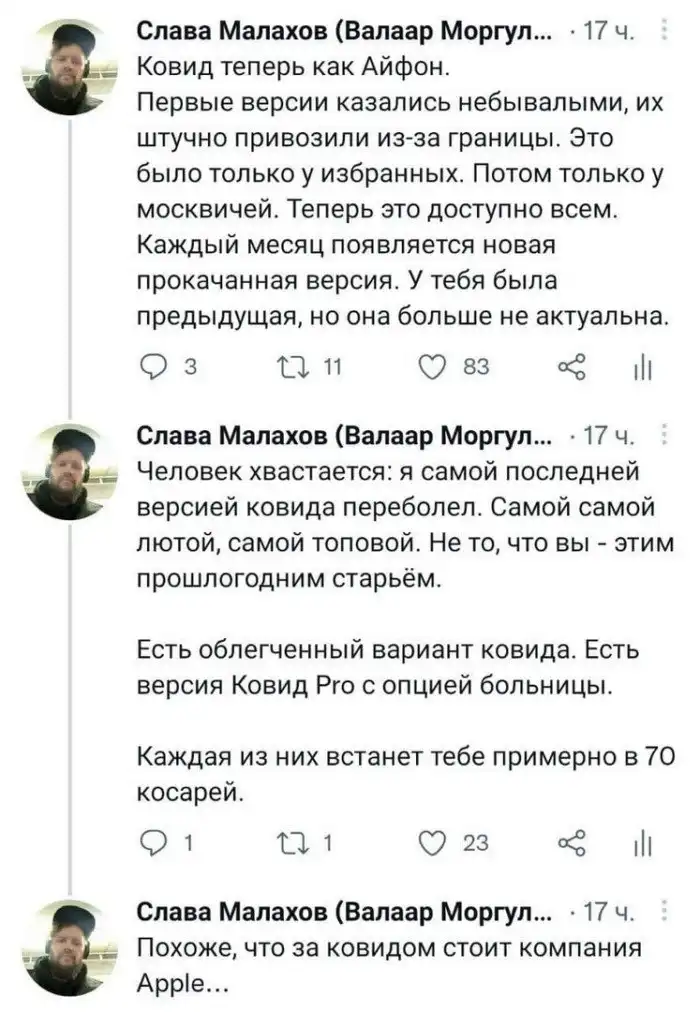Open more options on the 'Человек хвастается' tweet

coord(666,435)
